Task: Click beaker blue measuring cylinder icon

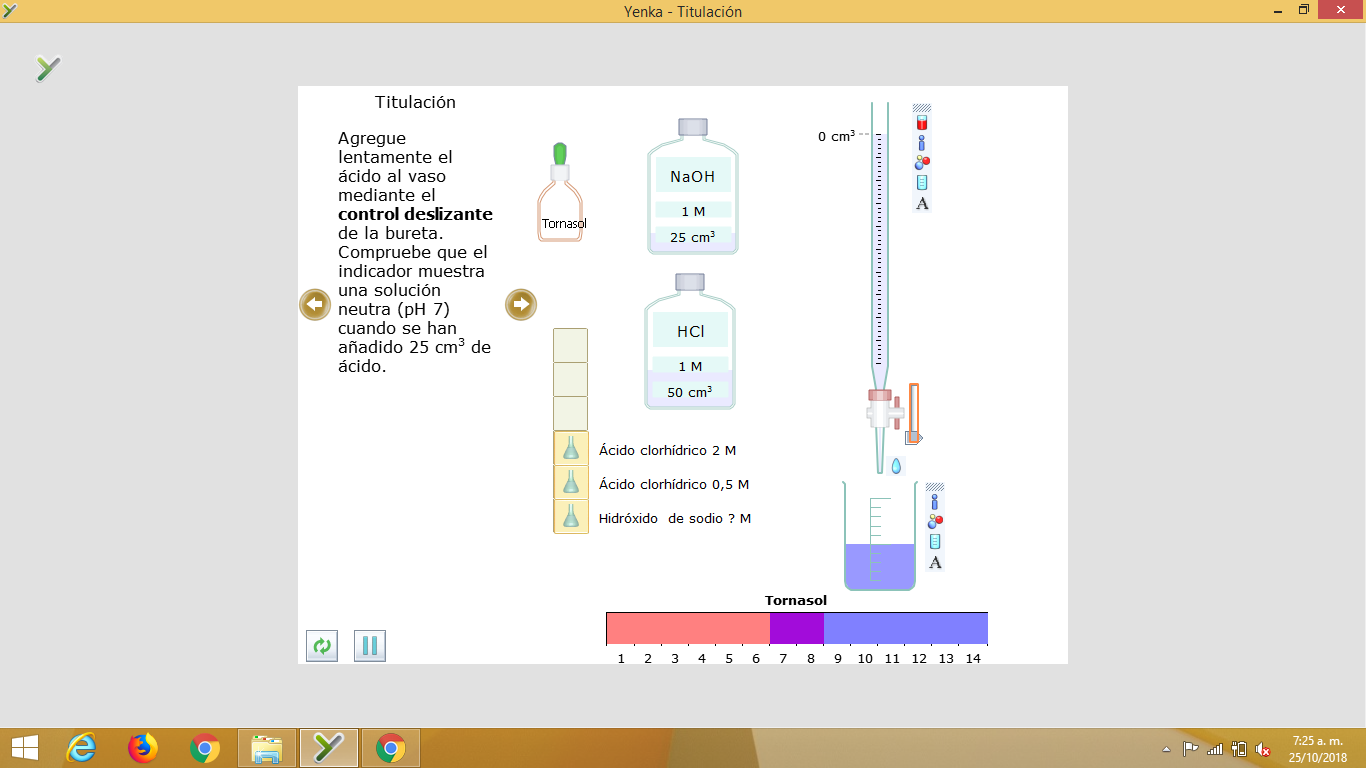Action: (935, 542)
